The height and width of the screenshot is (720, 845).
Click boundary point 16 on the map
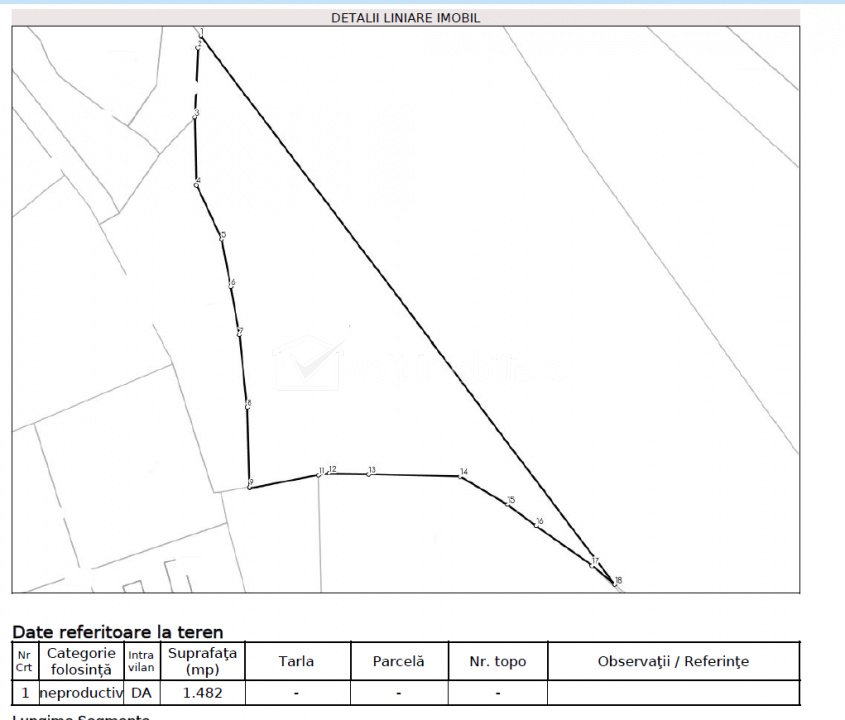pyautogui.click(x=536, y=523)
